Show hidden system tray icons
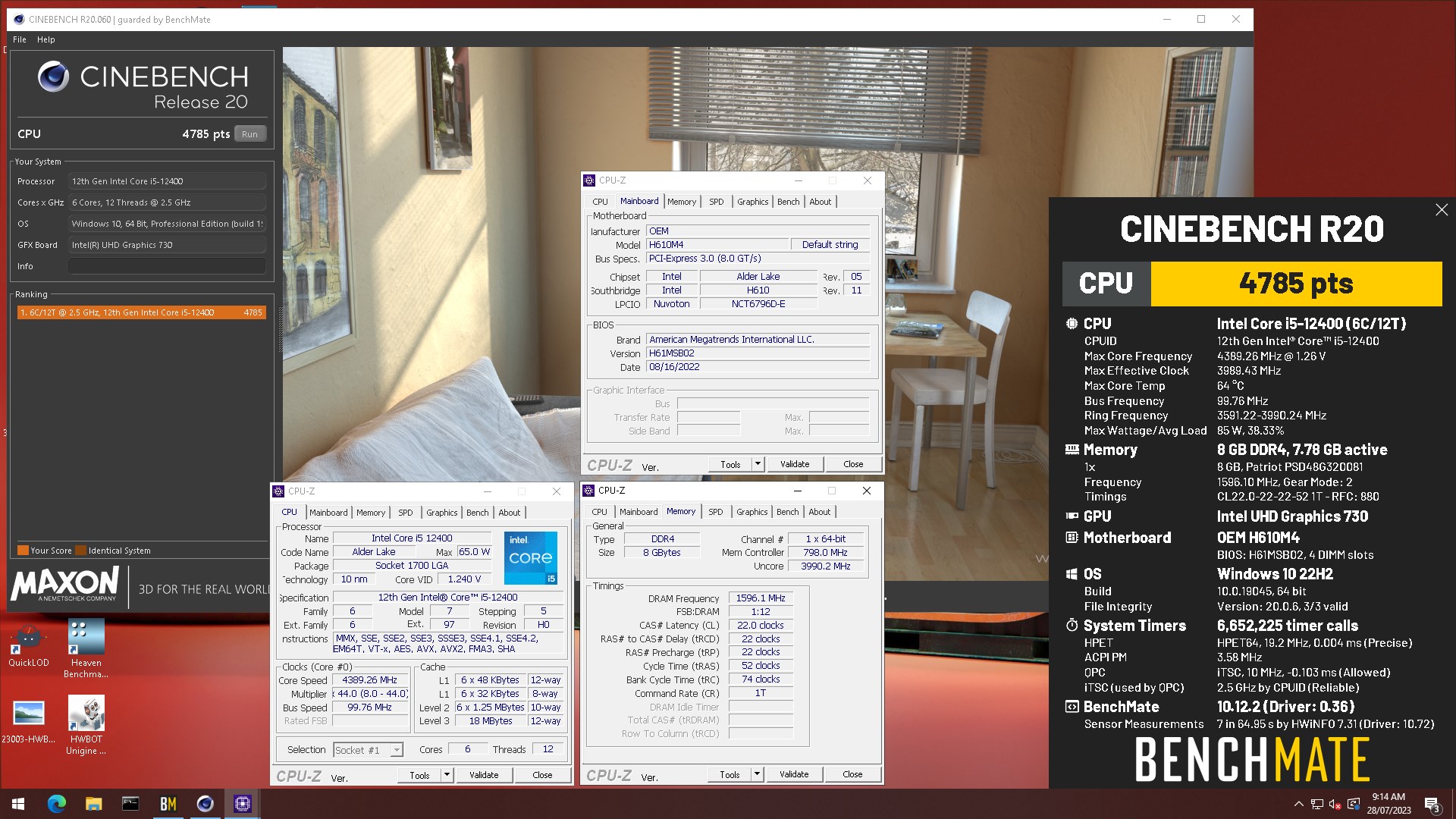 tap(1298, 804)
